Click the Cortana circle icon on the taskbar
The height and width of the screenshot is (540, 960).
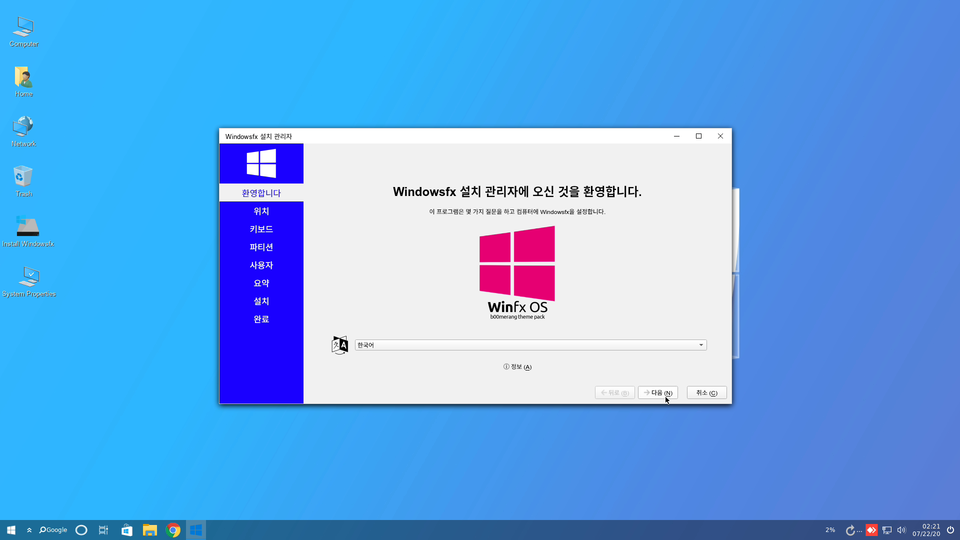[81, 530]
